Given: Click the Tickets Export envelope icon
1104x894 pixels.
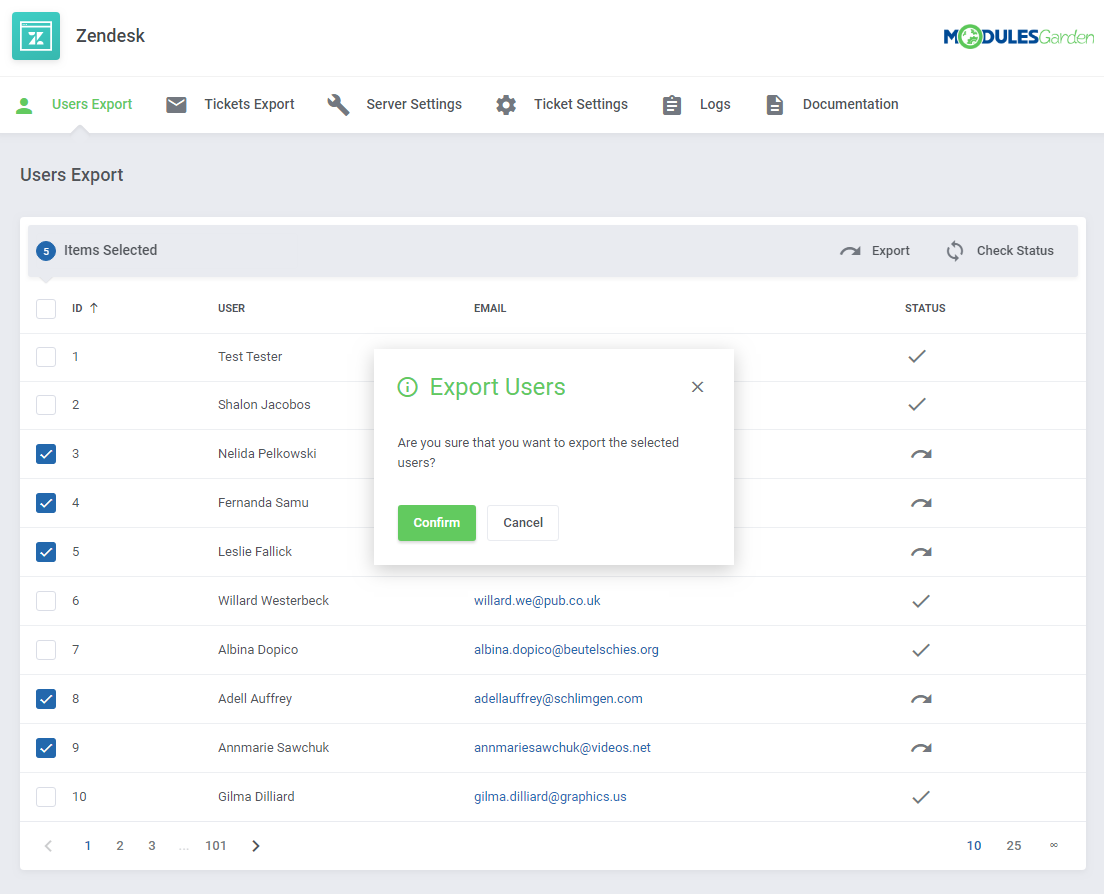Looking at the screenshot, I should pyautogui.click(x=177, y=103).
